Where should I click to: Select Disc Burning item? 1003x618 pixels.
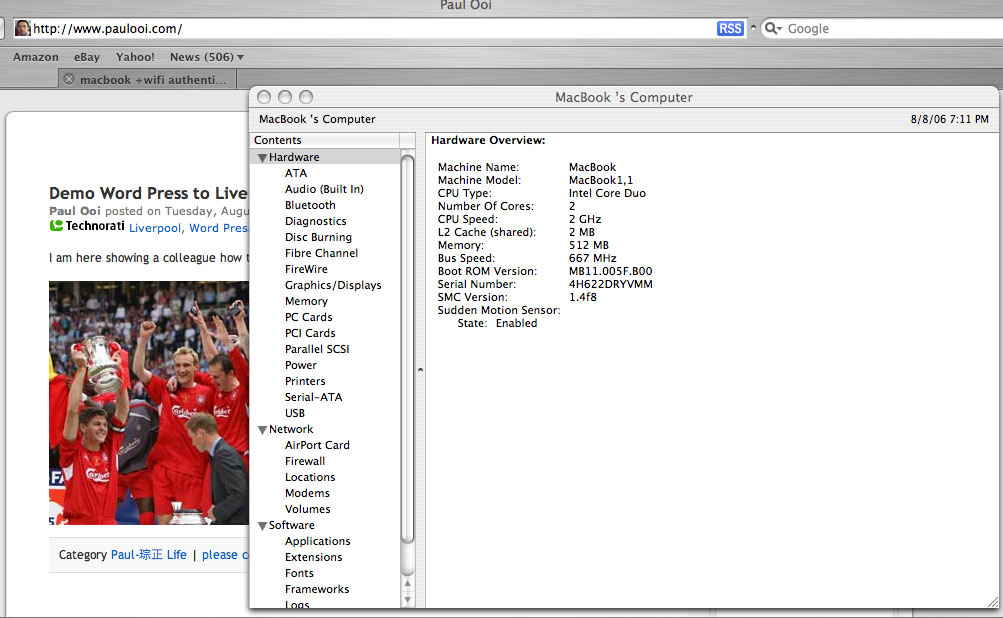tap(319, 237)
